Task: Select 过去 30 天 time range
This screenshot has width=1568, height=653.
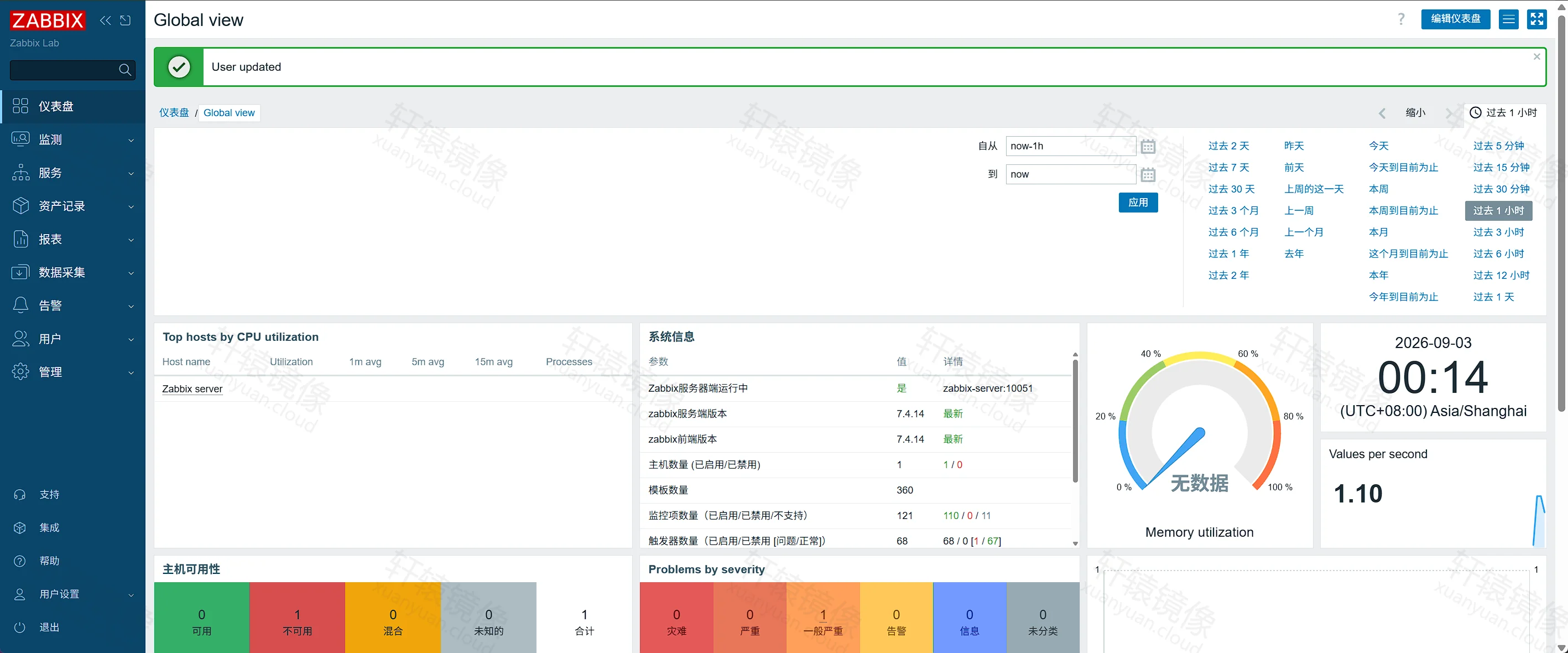Action: (x=1231, y=189)
